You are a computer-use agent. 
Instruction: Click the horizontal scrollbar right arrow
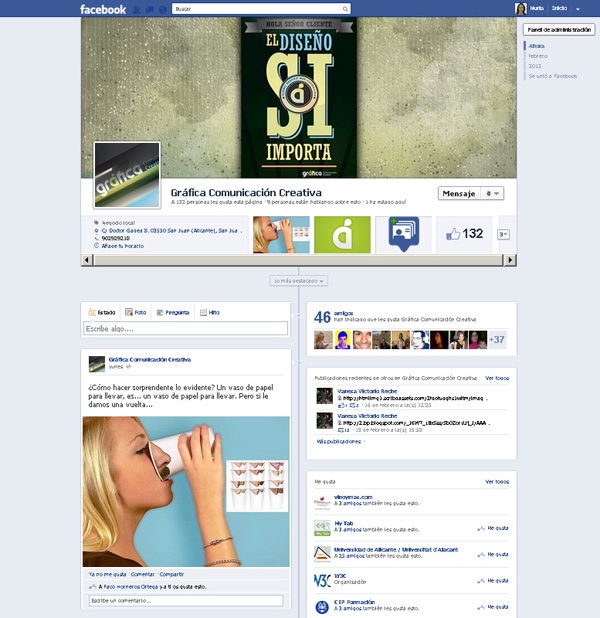pyautogui.click(x=511, y=260)
